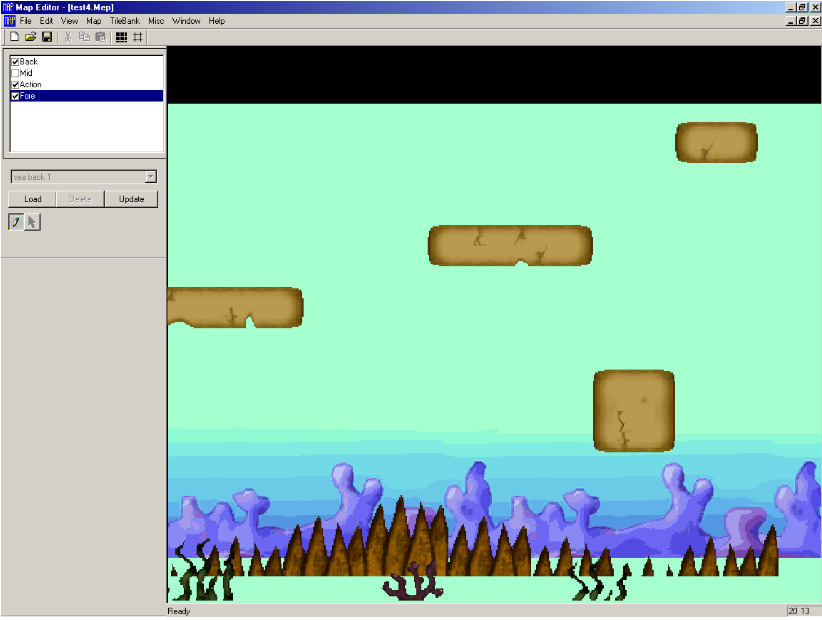Click the filled tile grid toolbar icon

tap(121, 37)
